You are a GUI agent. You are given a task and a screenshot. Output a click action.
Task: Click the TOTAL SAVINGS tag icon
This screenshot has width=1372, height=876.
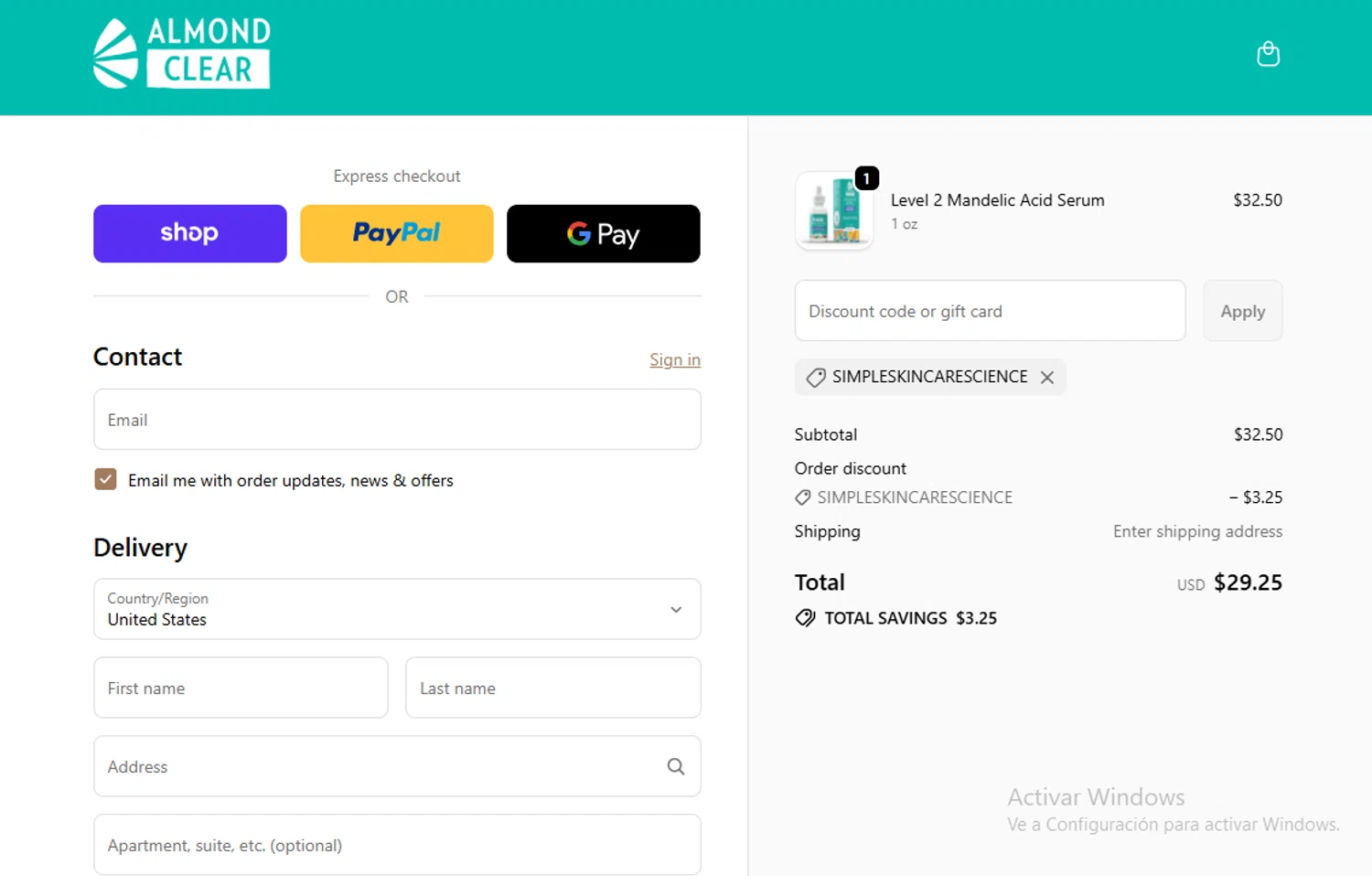[x=805, y=618]
